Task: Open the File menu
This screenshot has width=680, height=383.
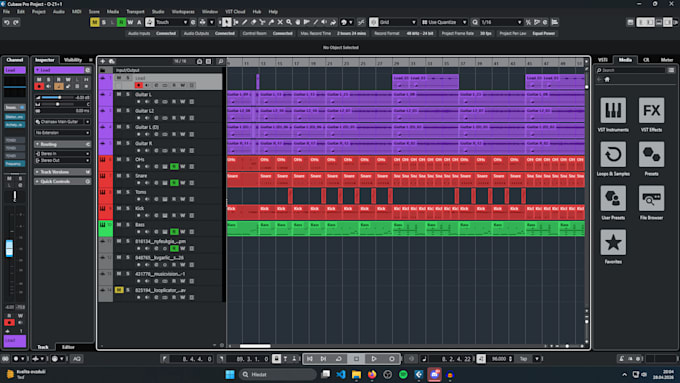Action: [x=7, y=12]
